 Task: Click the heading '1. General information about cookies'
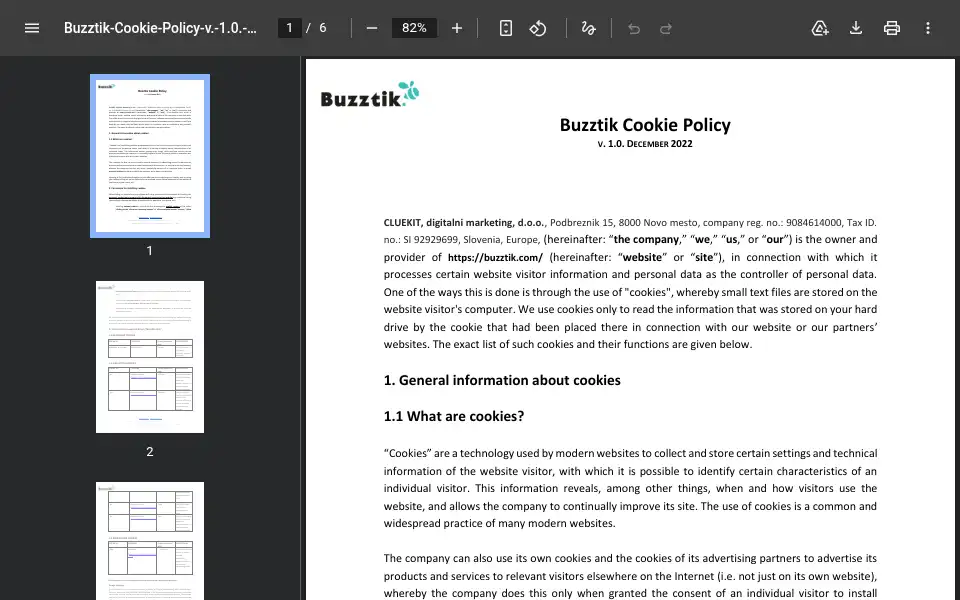[x=502, y=380]
